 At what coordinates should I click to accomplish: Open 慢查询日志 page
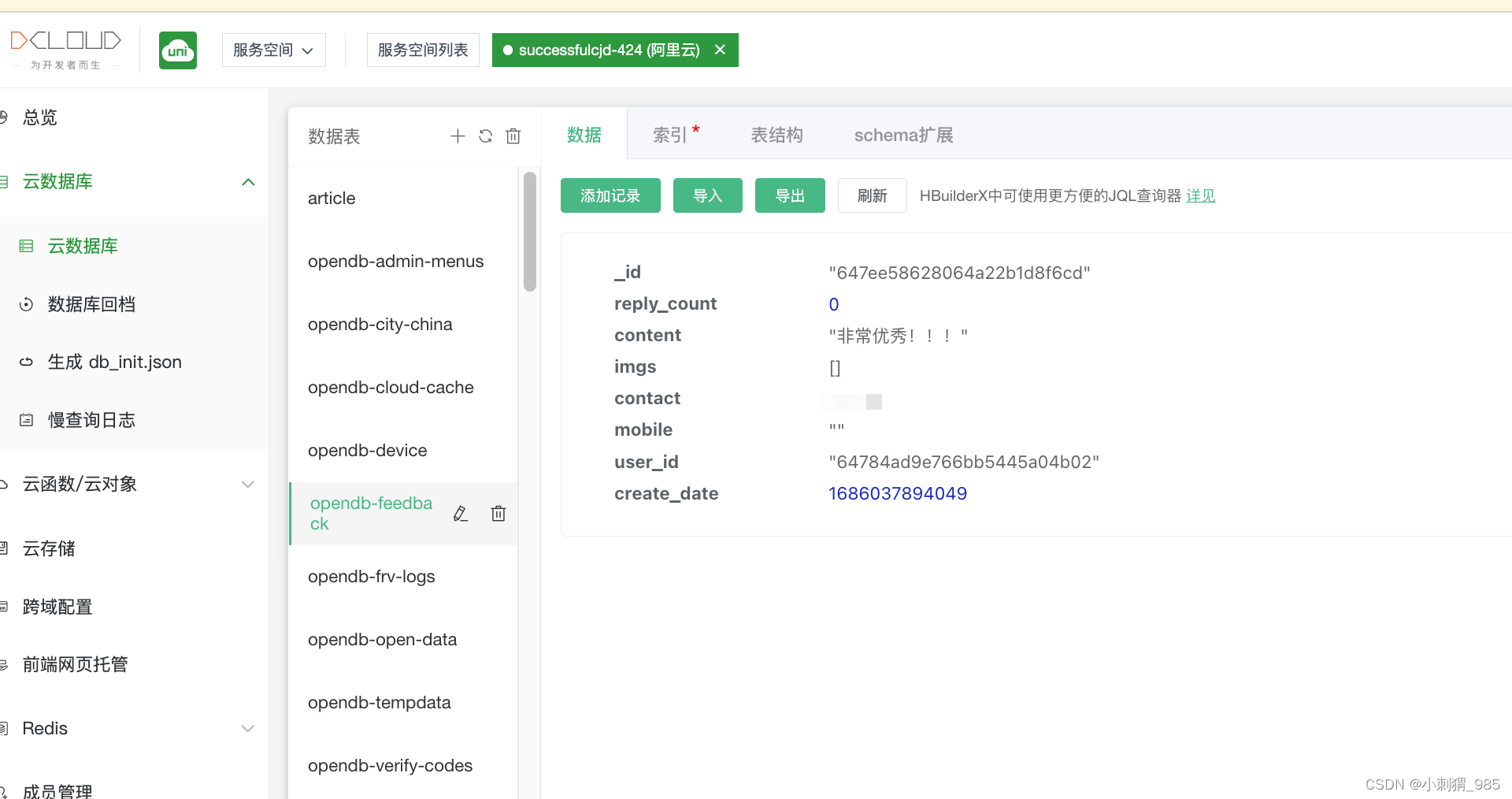pyautogui.click(x=91, y=420)
